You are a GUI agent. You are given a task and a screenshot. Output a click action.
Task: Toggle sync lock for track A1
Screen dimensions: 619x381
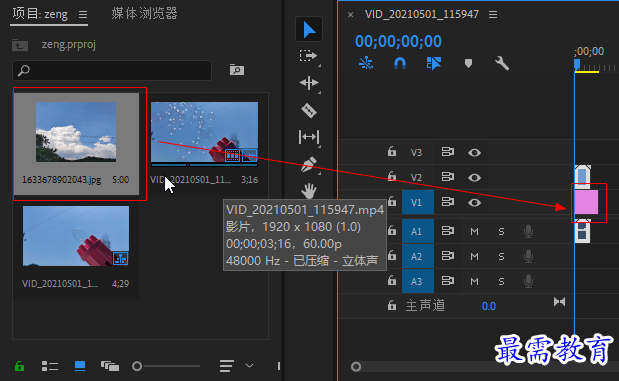[x=448, y=230]
